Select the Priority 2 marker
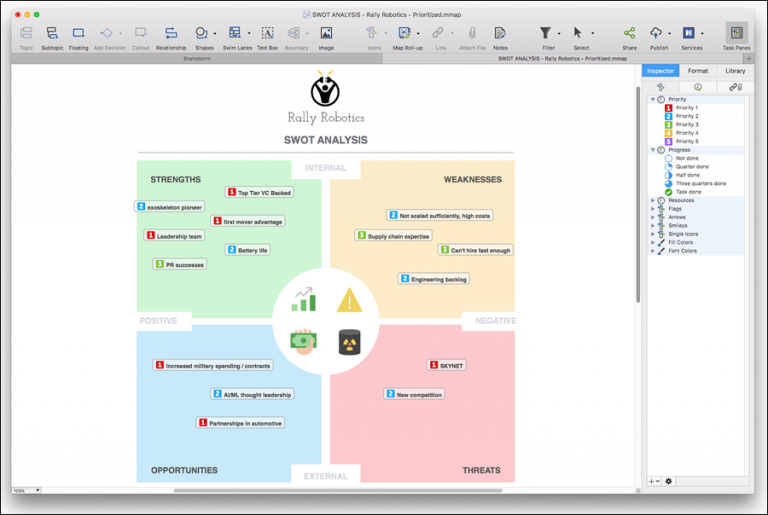Viewport: 768px width, 515px height. 681,116
